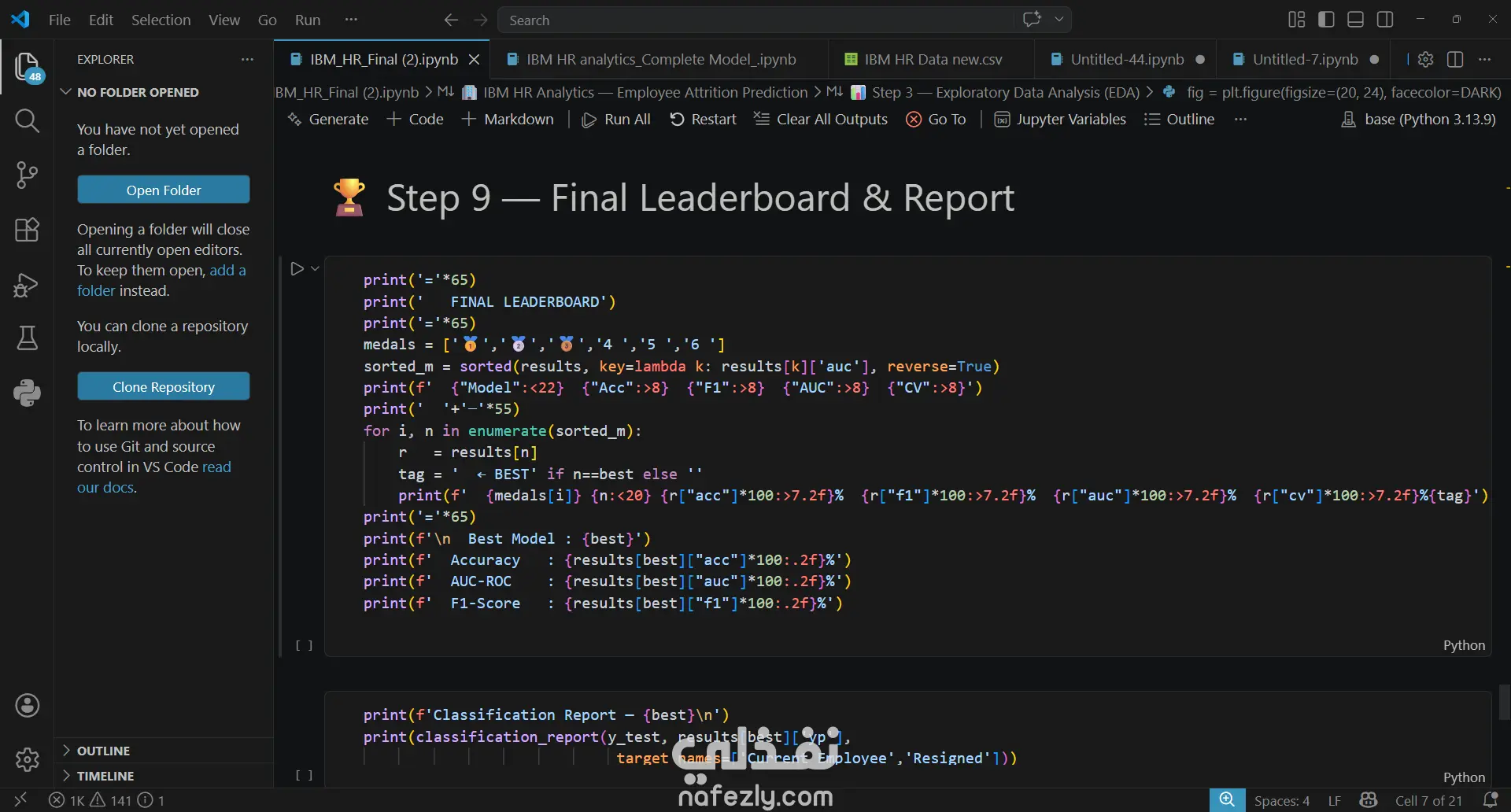Expand run options arrow beside cell run button
The width and height of the screenshot is (1511, 812).
coord(315,269)
